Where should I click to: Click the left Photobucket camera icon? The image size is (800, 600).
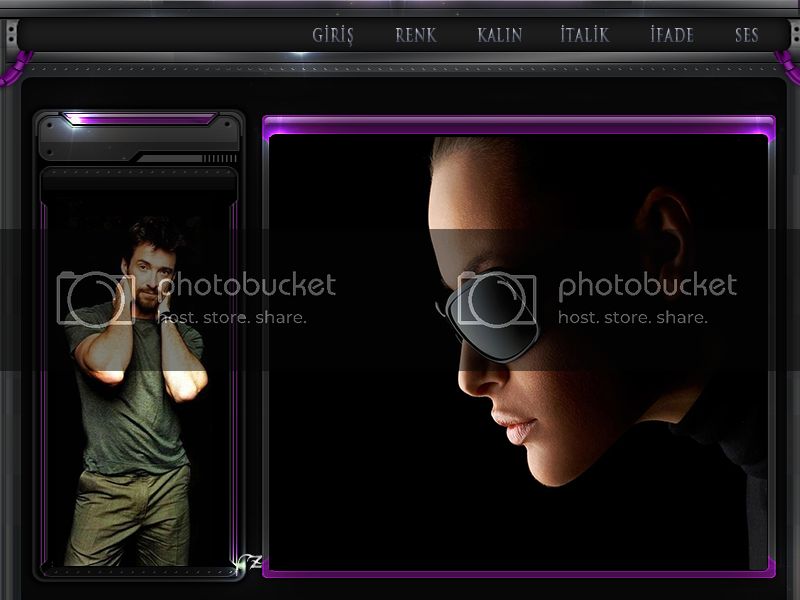click(95, 298)
